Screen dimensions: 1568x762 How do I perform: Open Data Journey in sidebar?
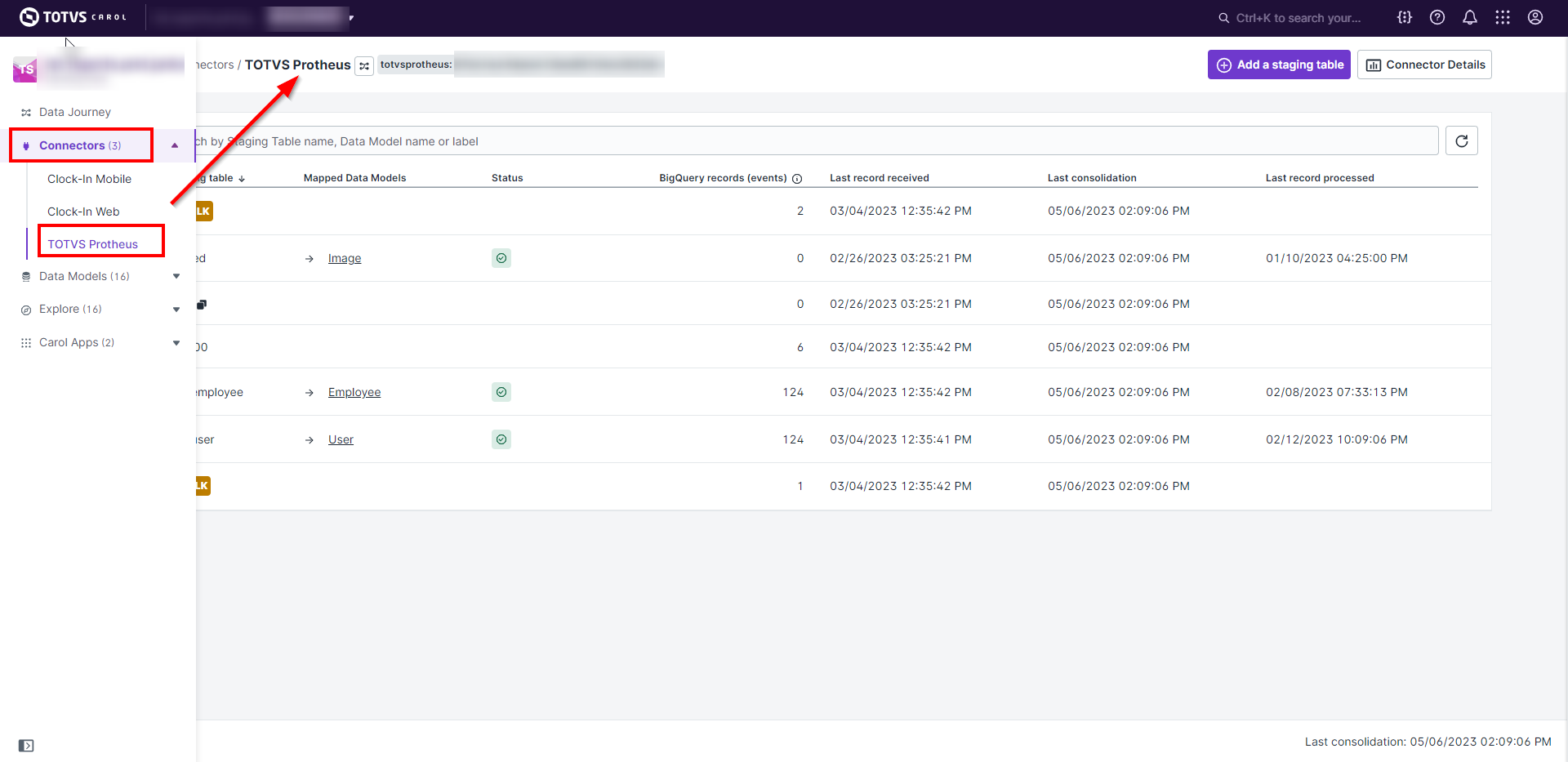tap(74, 112)
